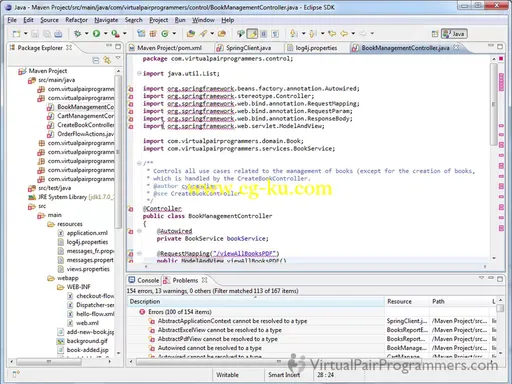This screenshot has height=384, width=512.
Task: Click the Run External Tools icon
Action: pyautogui.click(x=115, y=33)
